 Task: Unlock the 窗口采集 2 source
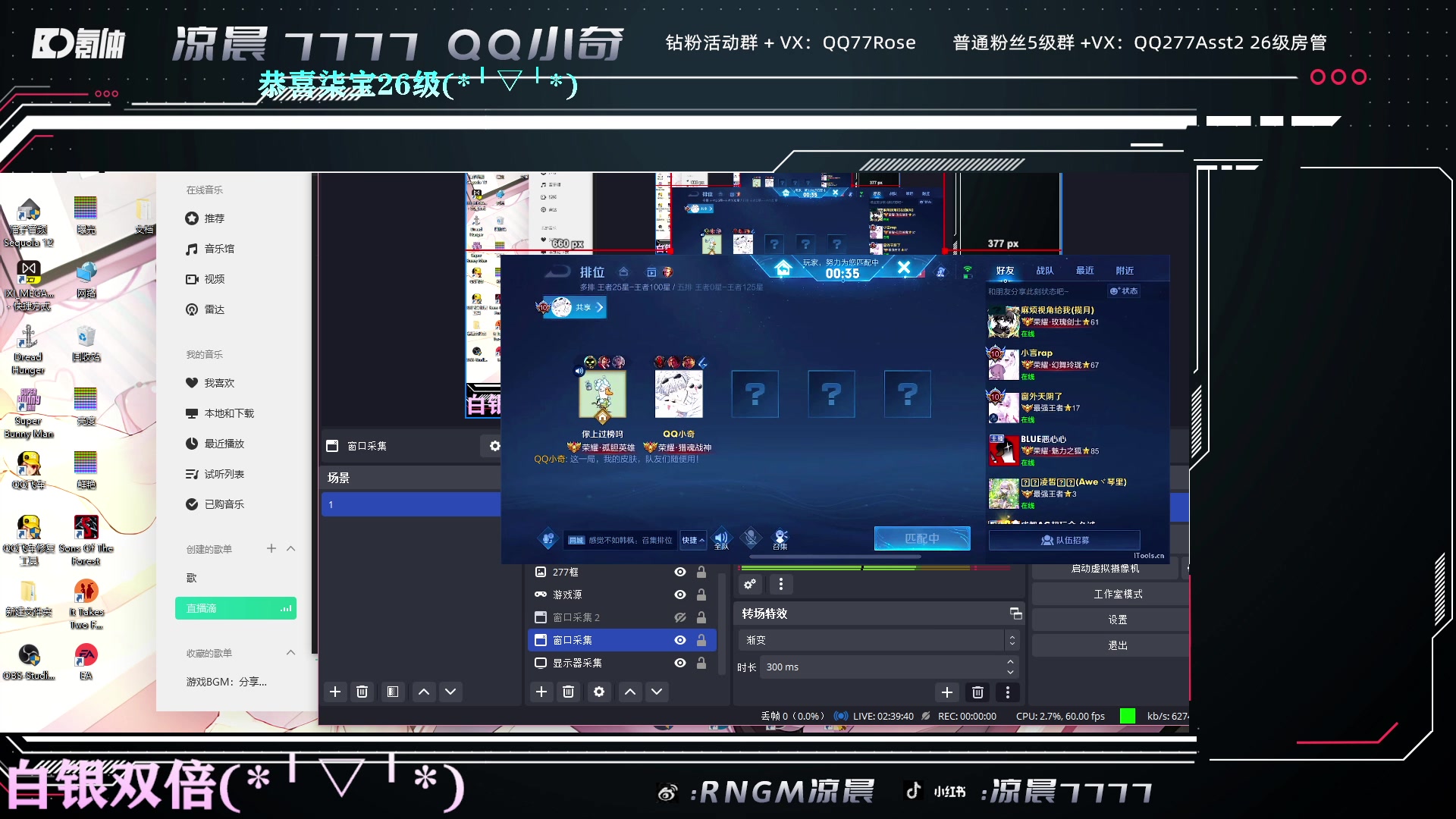(x=701, y=617)
